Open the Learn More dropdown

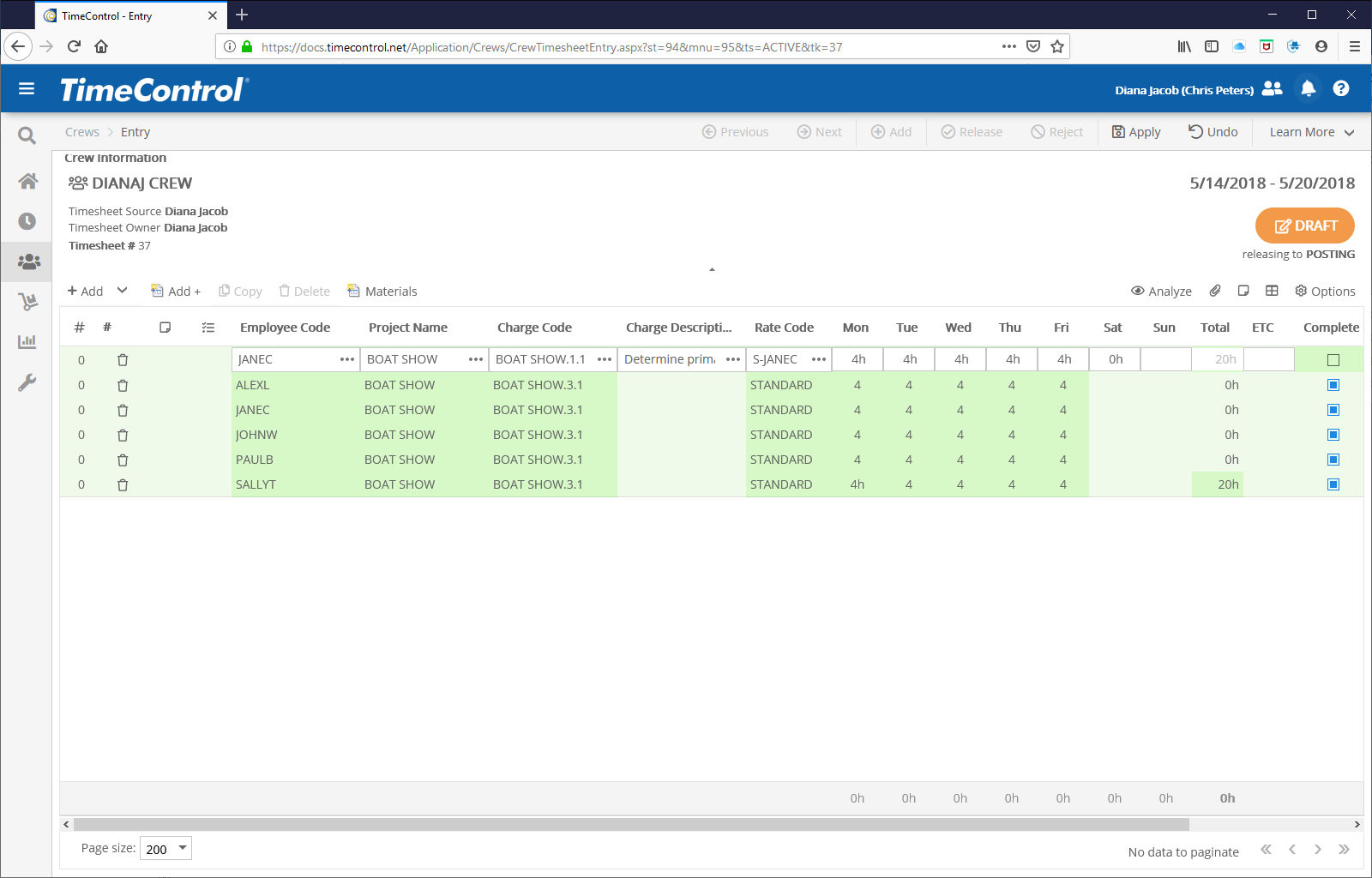point(1311,132)
